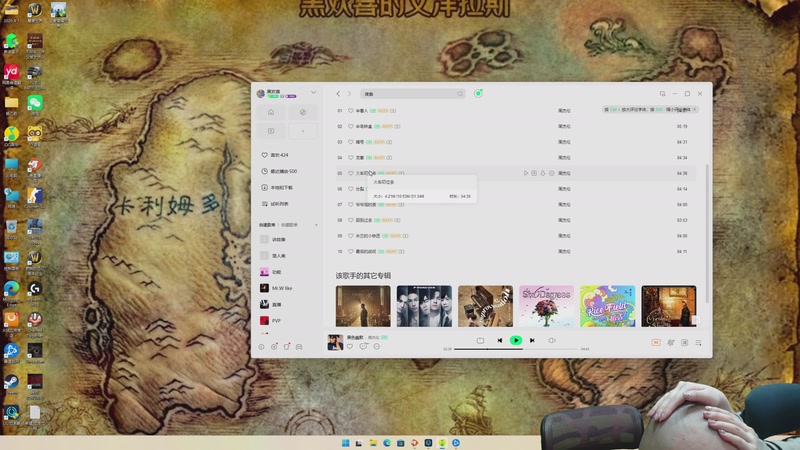Open the WeChat desktop icon

[x=35, y=105]
